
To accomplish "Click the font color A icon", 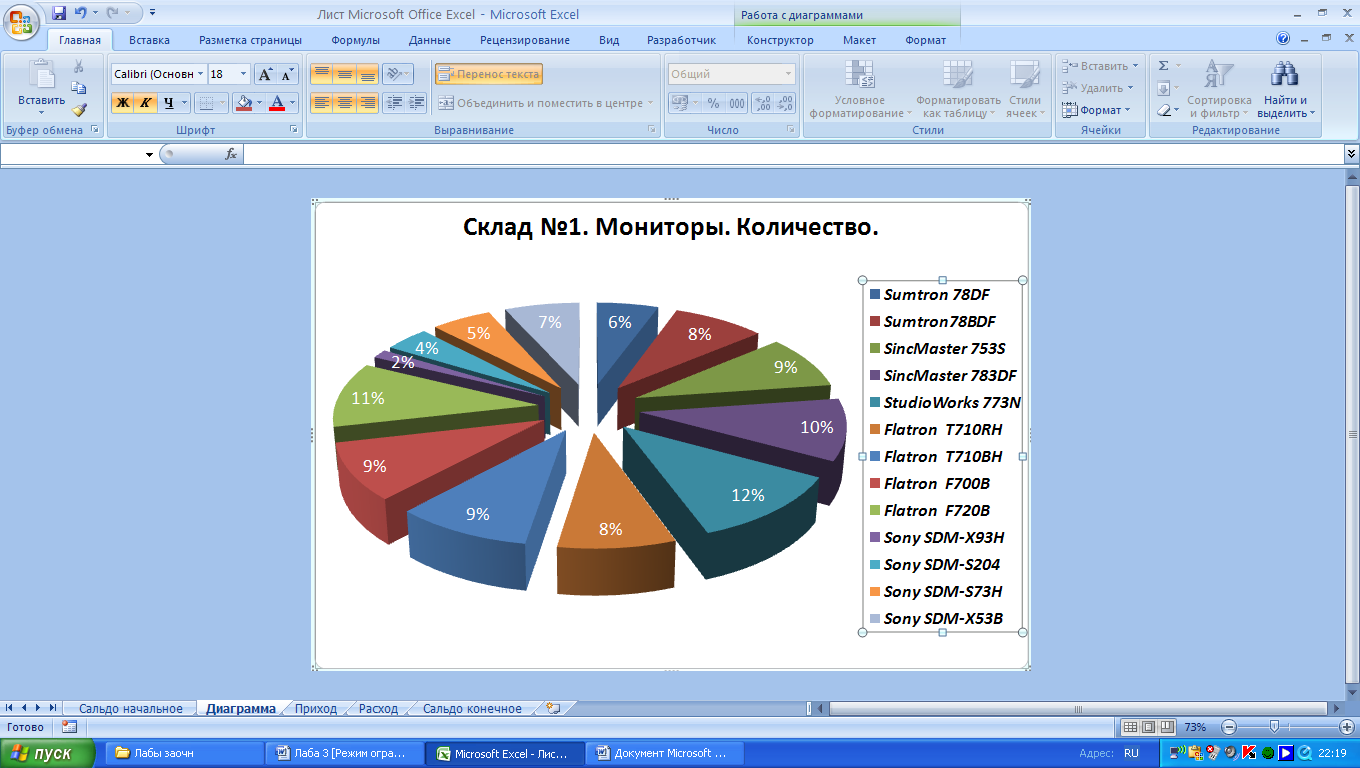I will 277,102.
